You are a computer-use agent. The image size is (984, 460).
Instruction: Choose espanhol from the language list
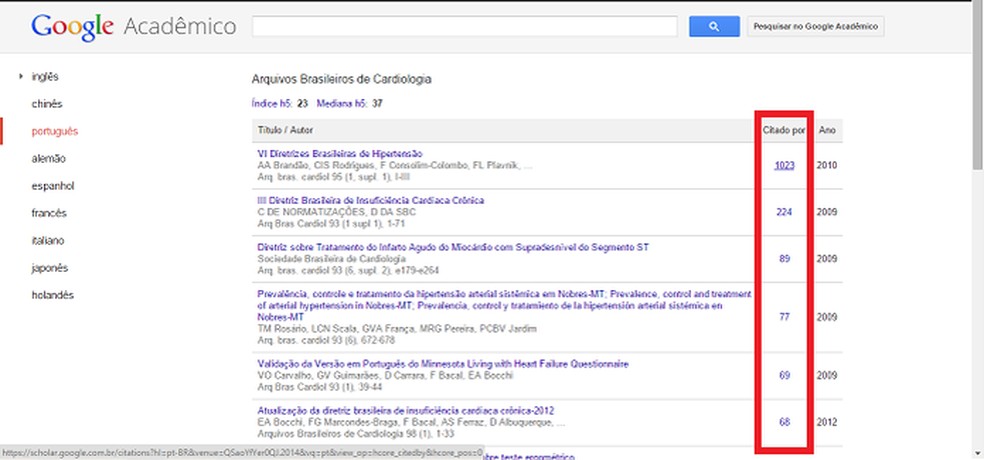(52, 186)
